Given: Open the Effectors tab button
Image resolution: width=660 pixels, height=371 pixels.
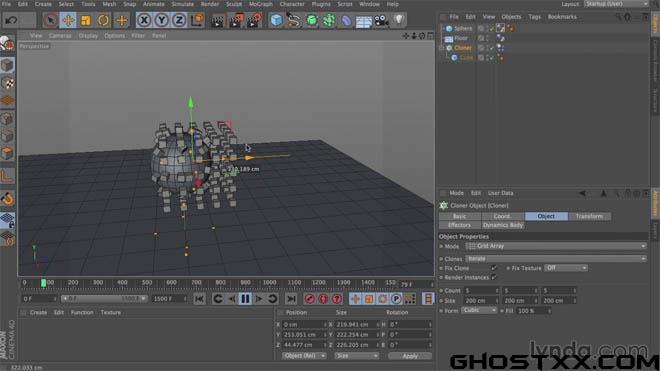Looking at the screenshot, I should click(x=459, y=225).
